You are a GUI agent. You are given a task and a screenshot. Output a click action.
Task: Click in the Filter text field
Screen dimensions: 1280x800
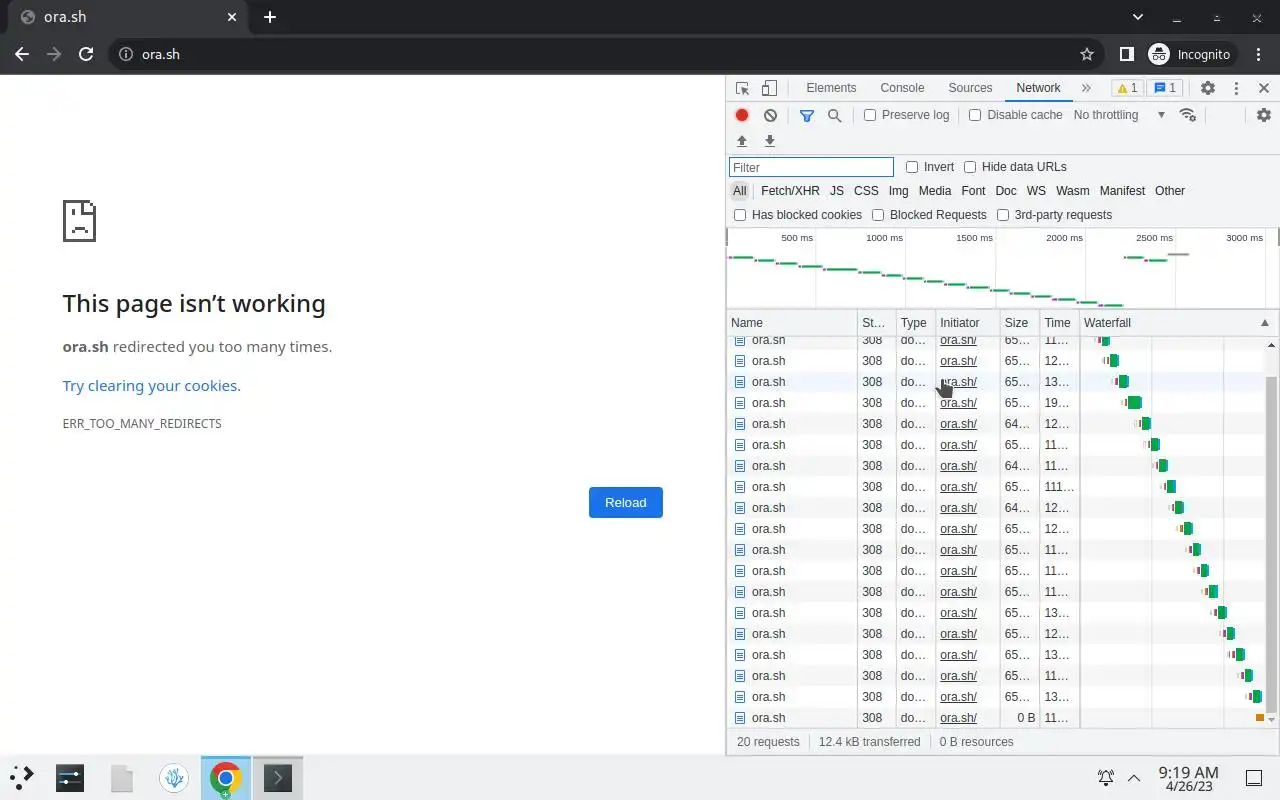coord(811,167)
